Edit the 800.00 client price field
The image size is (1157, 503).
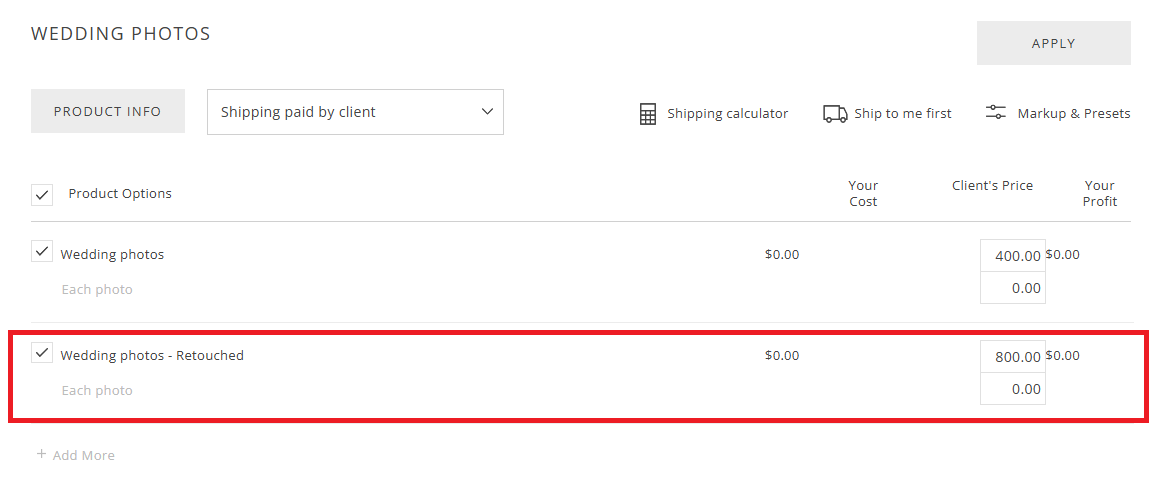(1012, 356)
